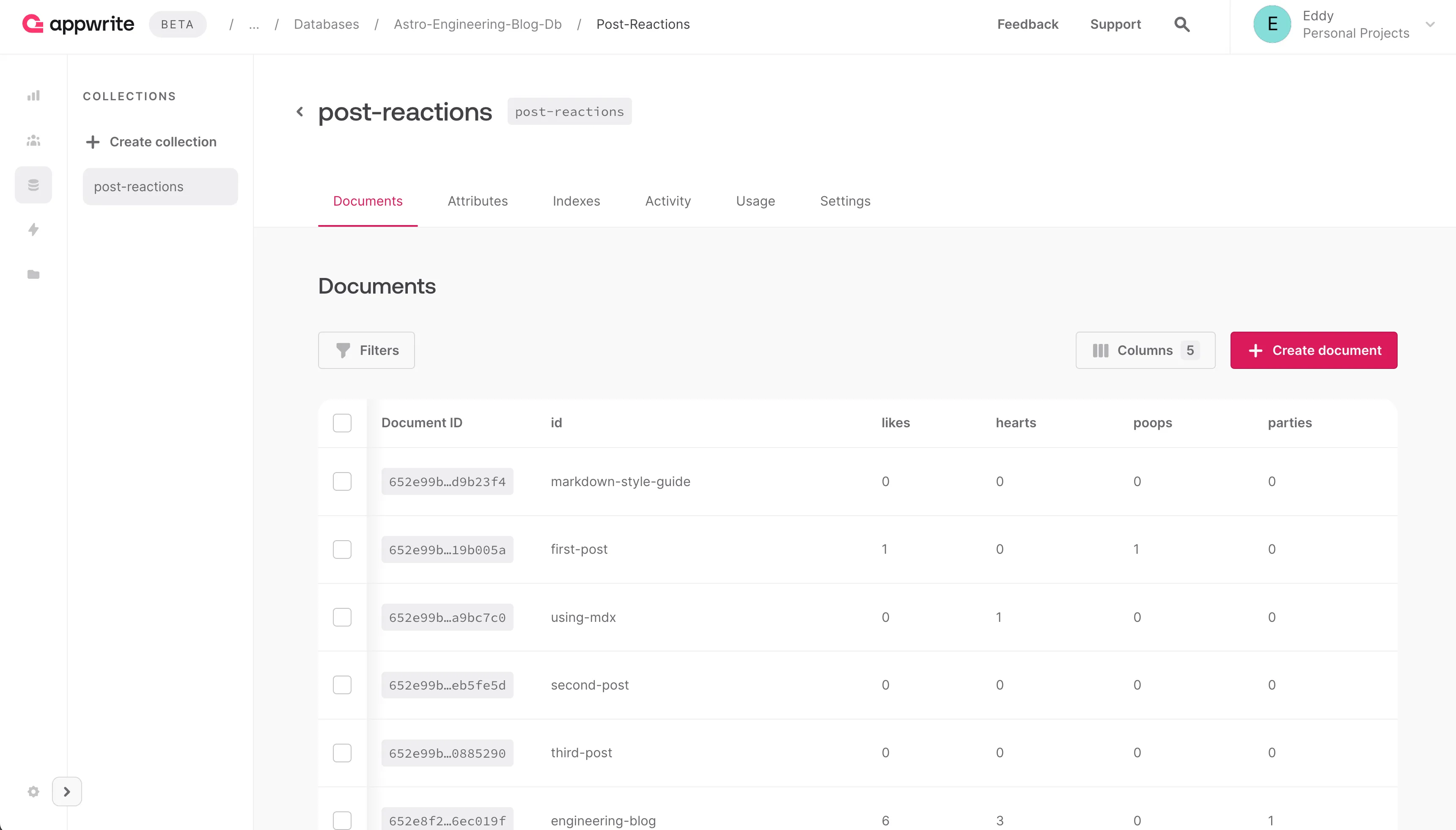
Task: Check the select-all documents checkbox
Action: (342, 423)
